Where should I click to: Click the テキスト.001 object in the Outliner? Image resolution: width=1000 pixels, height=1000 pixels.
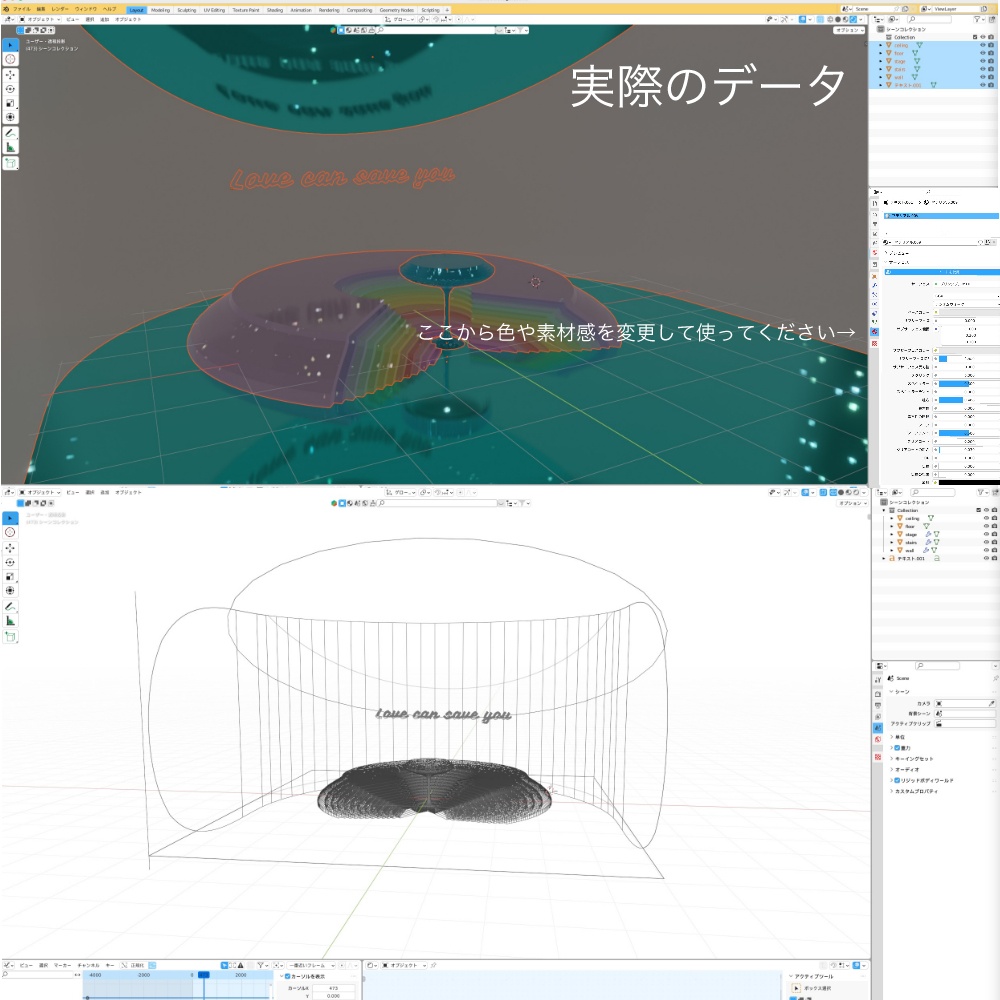tap(910, 559)
